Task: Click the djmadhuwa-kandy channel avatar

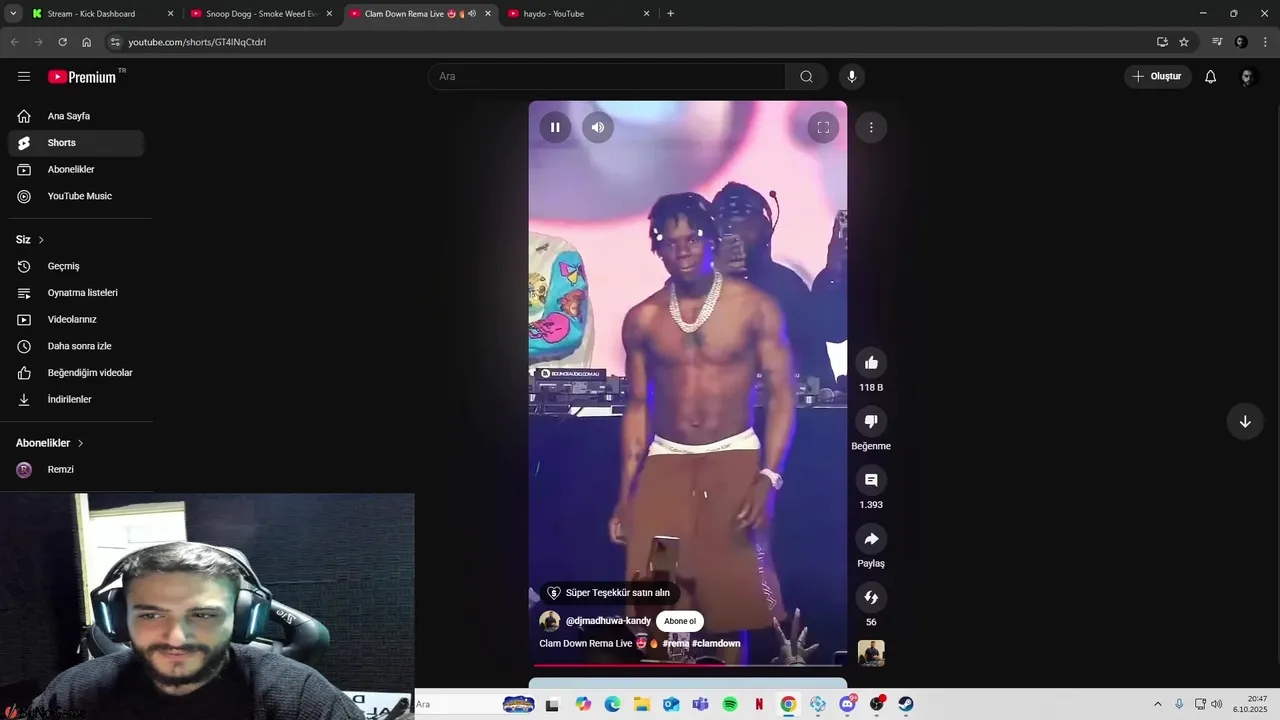Action: (549, 621)
